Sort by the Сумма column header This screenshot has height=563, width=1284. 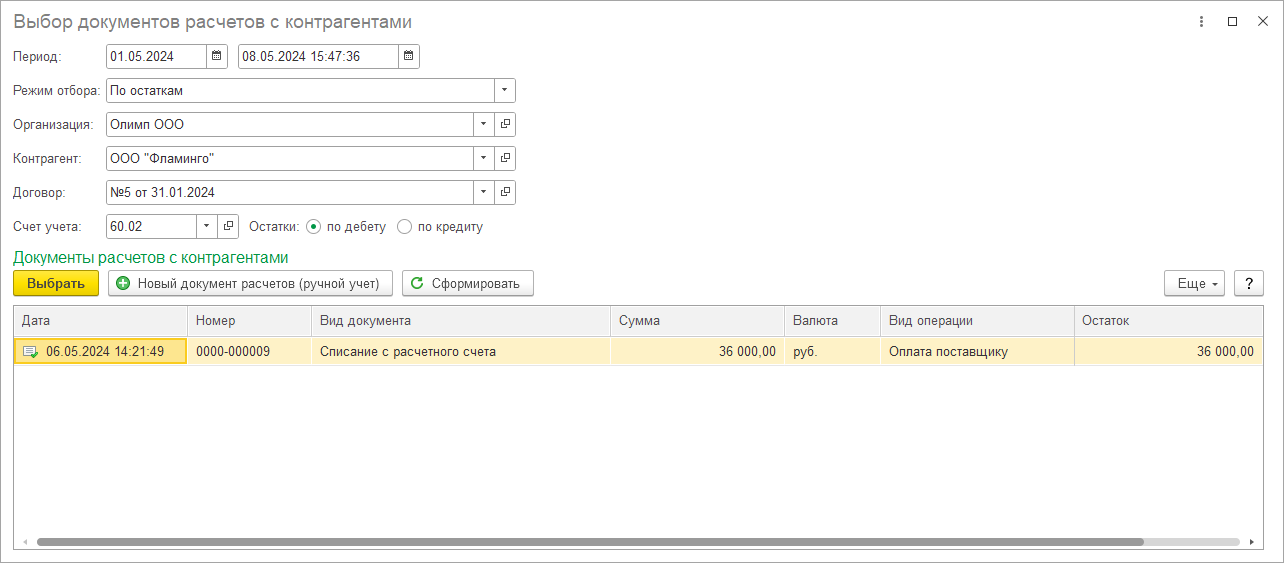[697, 321]
